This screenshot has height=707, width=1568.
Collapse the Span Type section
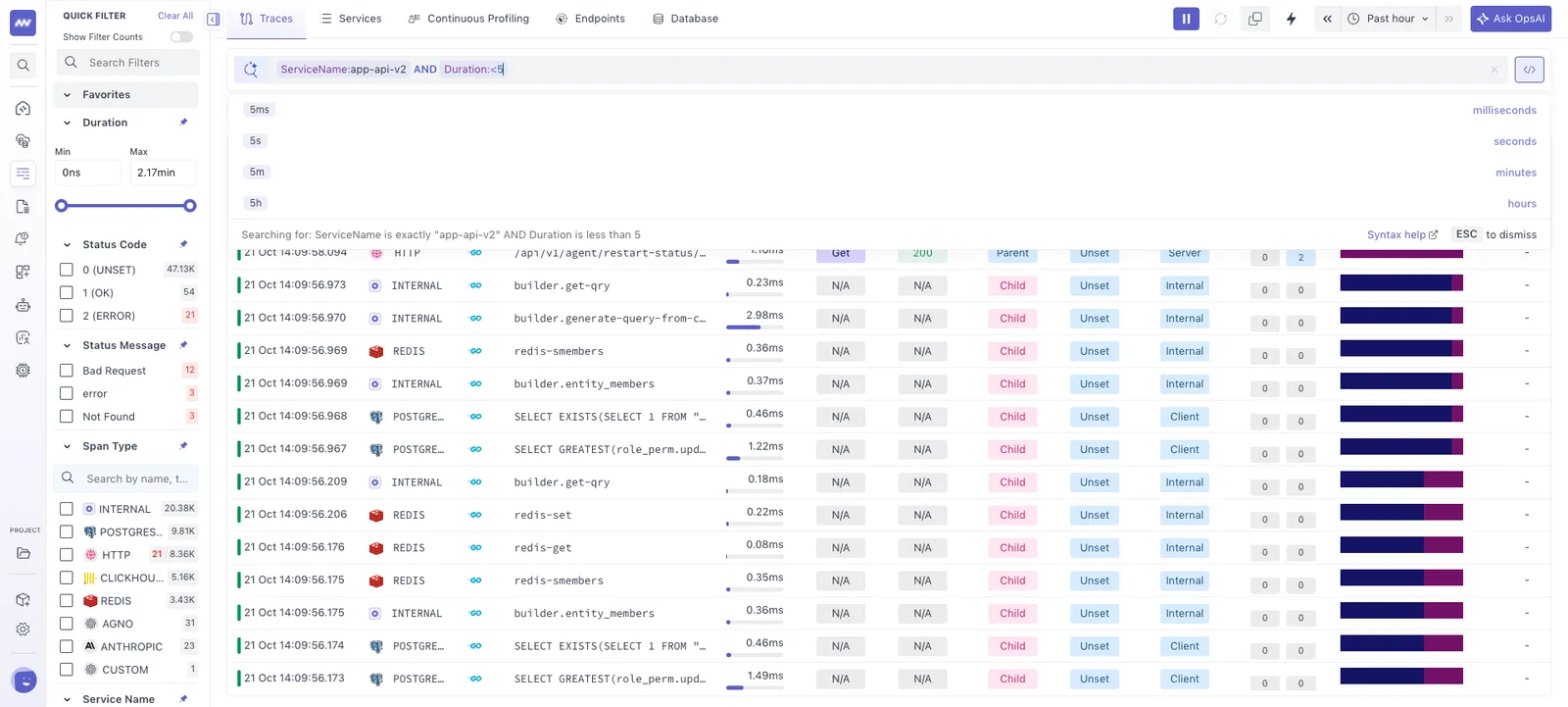(67, 446)
